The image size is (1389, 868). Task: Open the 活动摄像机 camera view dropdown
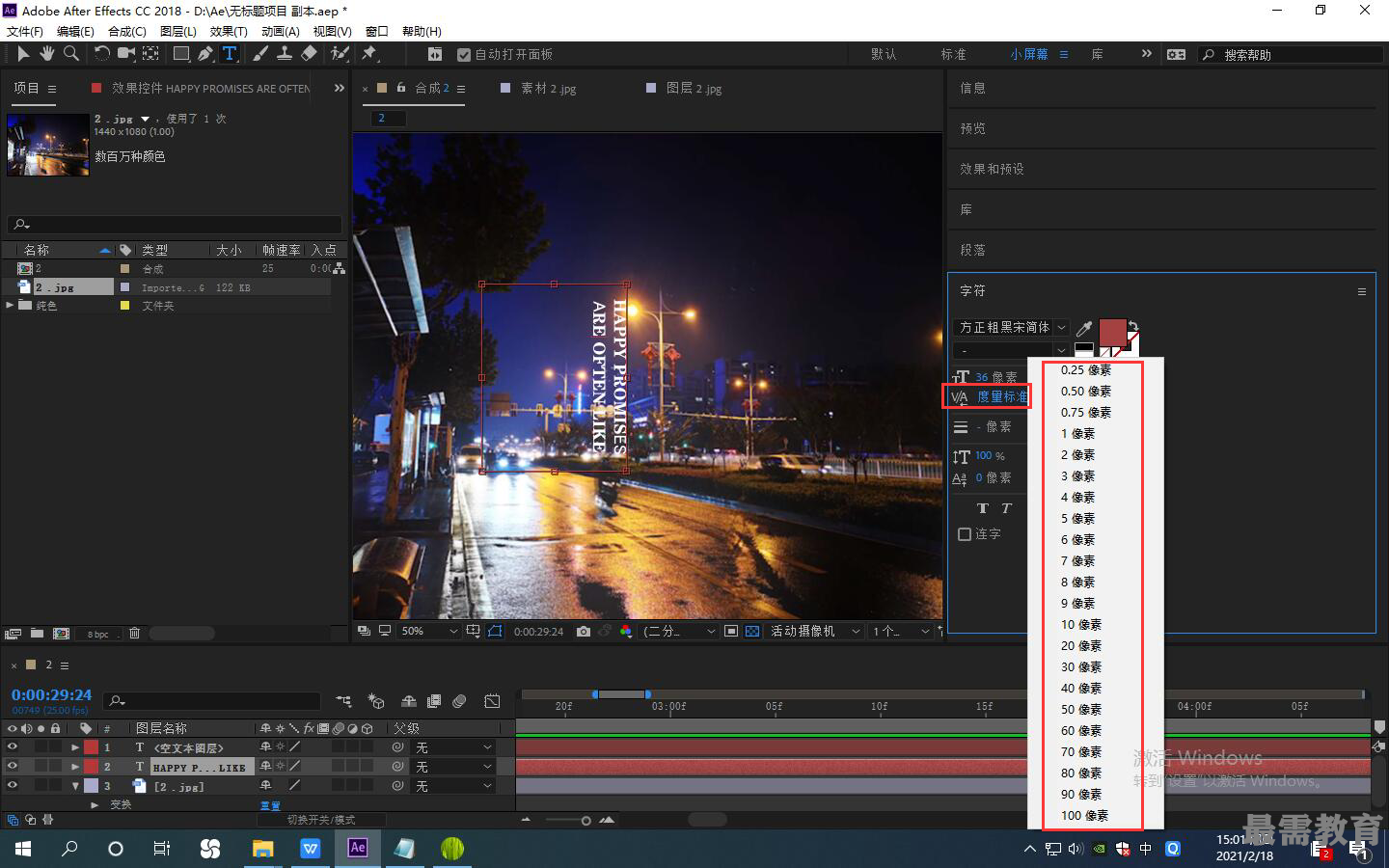(x=814, y=631)
